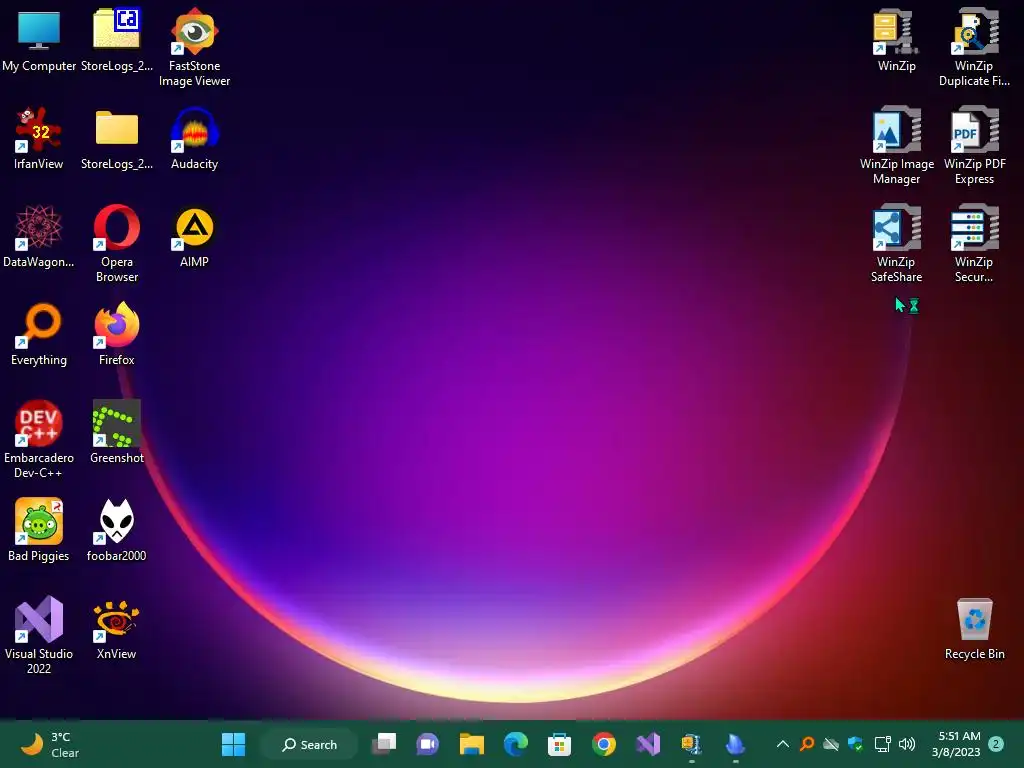Select the XnView desktop icon
This screenshot has width=1024, height=768.
(x=116, y=628)
